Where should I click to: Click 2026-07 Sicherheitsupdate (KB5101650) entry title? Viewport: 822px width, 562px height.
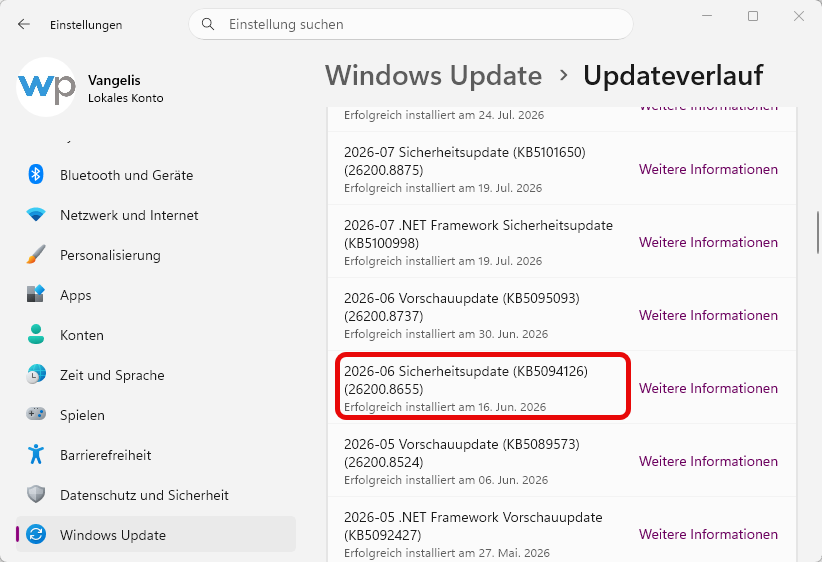pos(464,161)
